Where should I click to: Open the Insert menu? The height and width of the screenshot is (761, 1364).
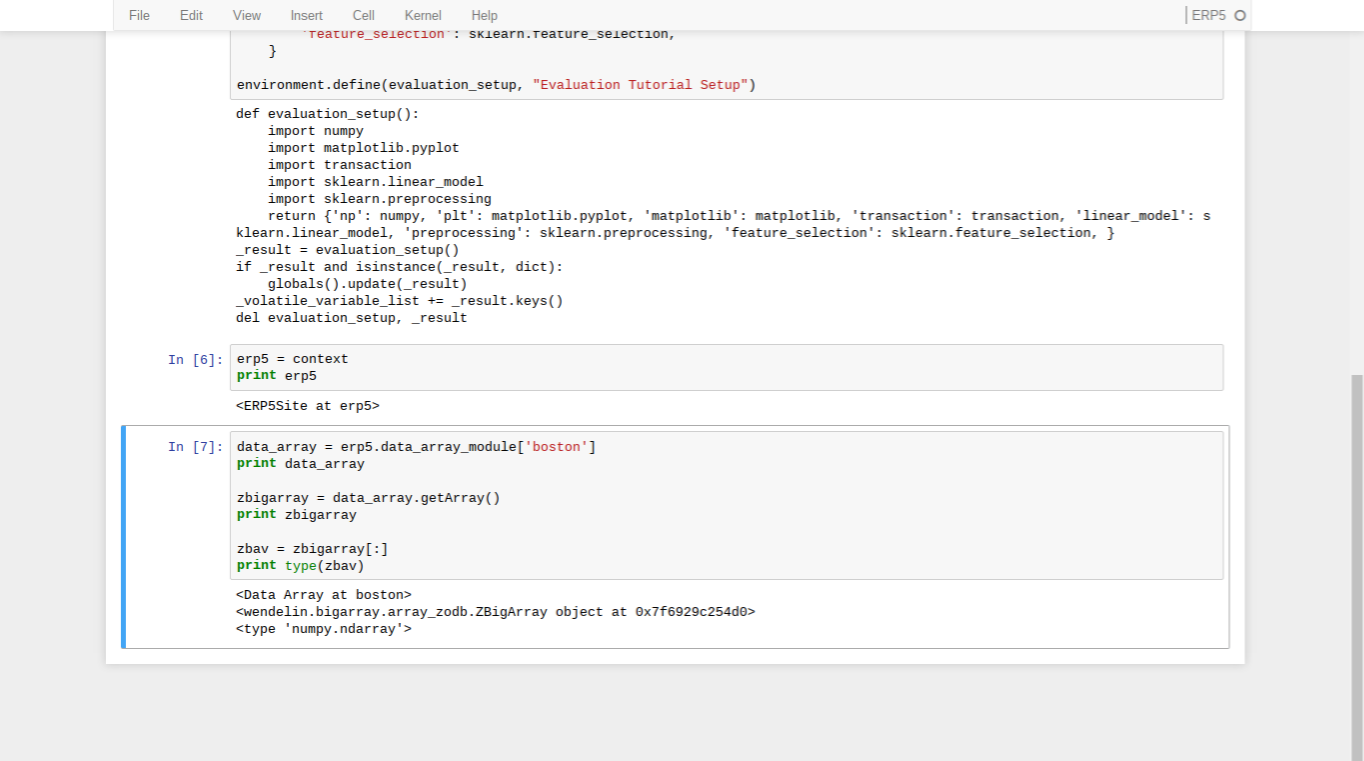point(306,15)
